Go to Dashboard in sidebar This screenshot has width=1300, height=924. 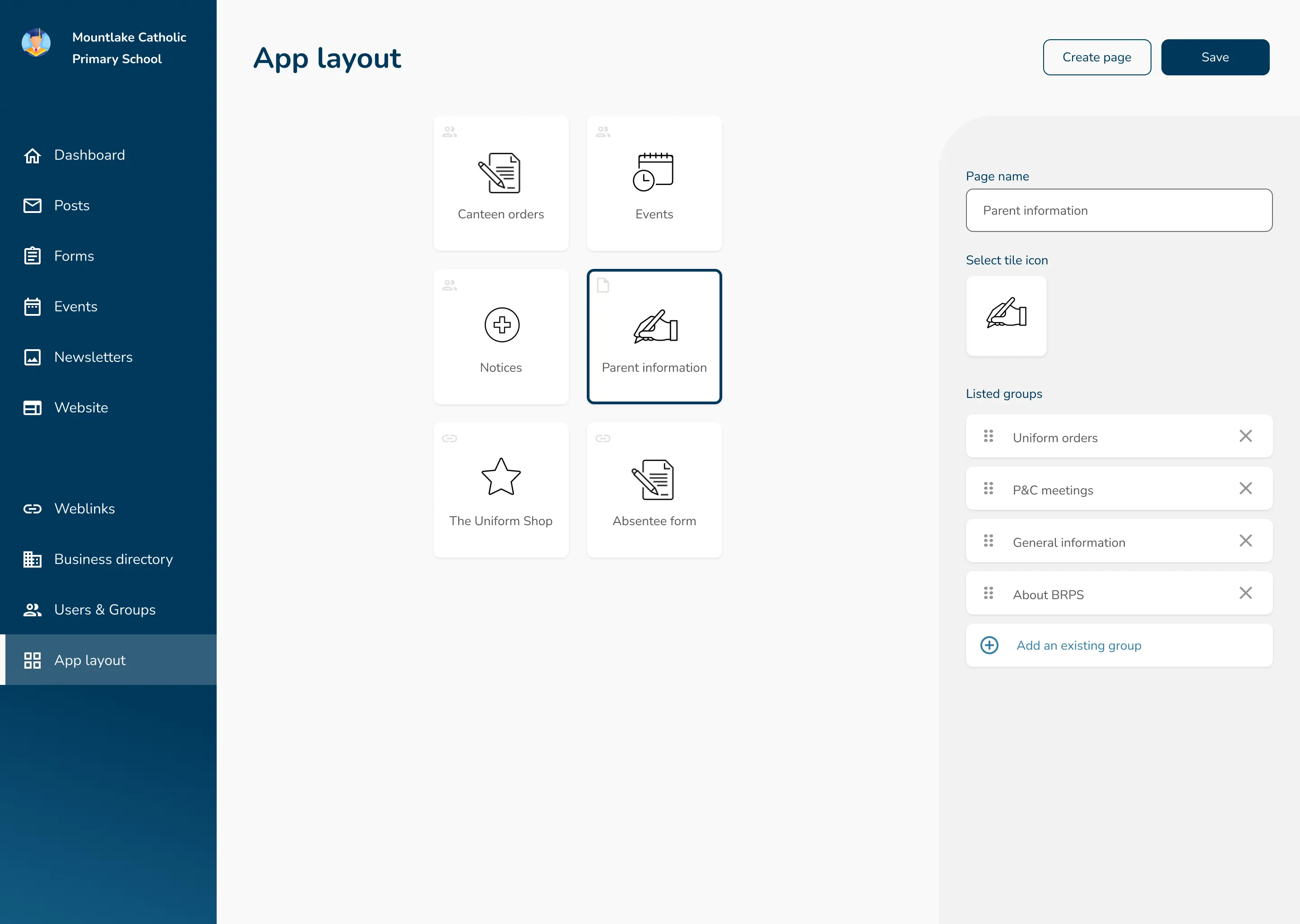[89, 155]
